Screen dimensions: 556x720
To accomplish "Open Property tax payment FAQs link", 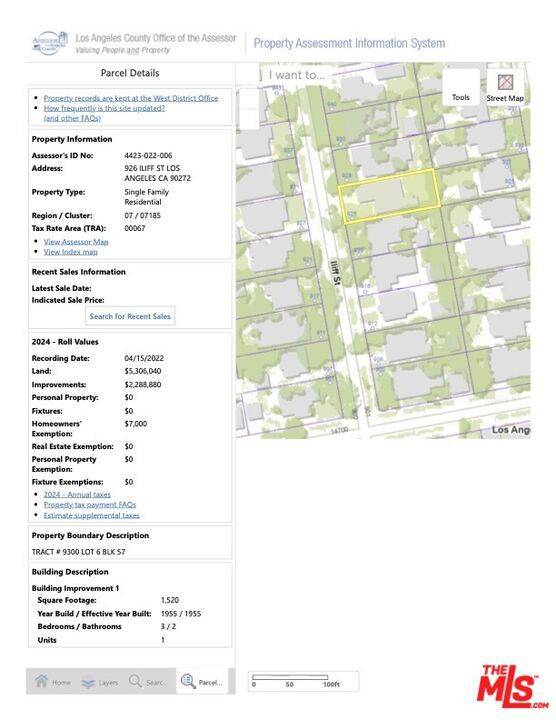I will click(x=90, y=504).
